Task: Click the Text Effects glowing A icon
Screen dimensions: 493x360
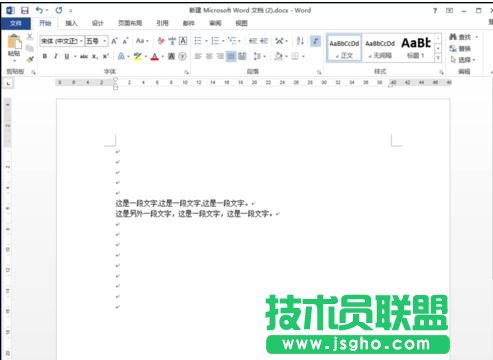Action: coord(121,56)
